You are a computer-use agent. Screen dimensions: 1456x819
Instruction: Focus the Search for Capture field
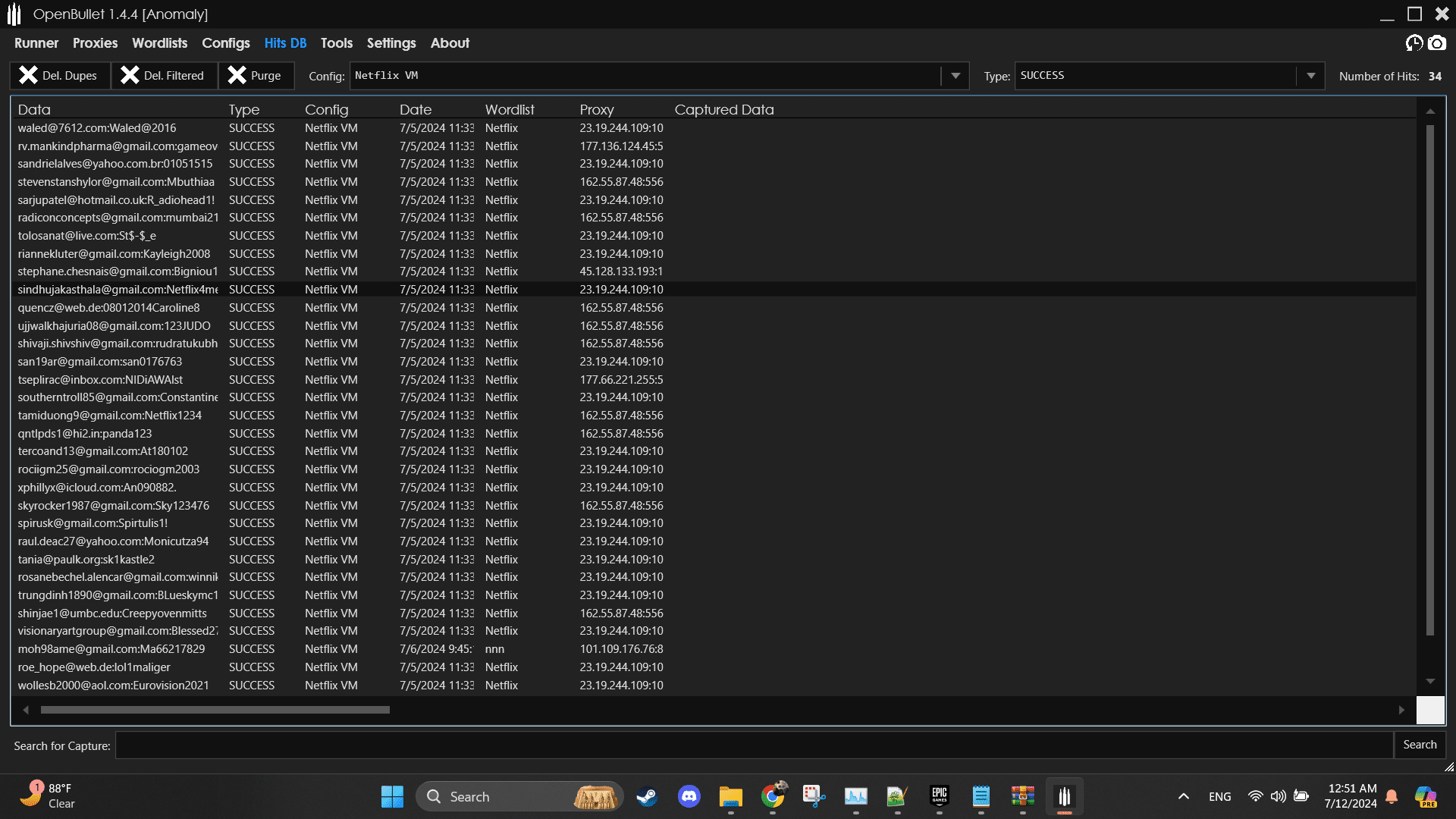(x=754, y=745)
